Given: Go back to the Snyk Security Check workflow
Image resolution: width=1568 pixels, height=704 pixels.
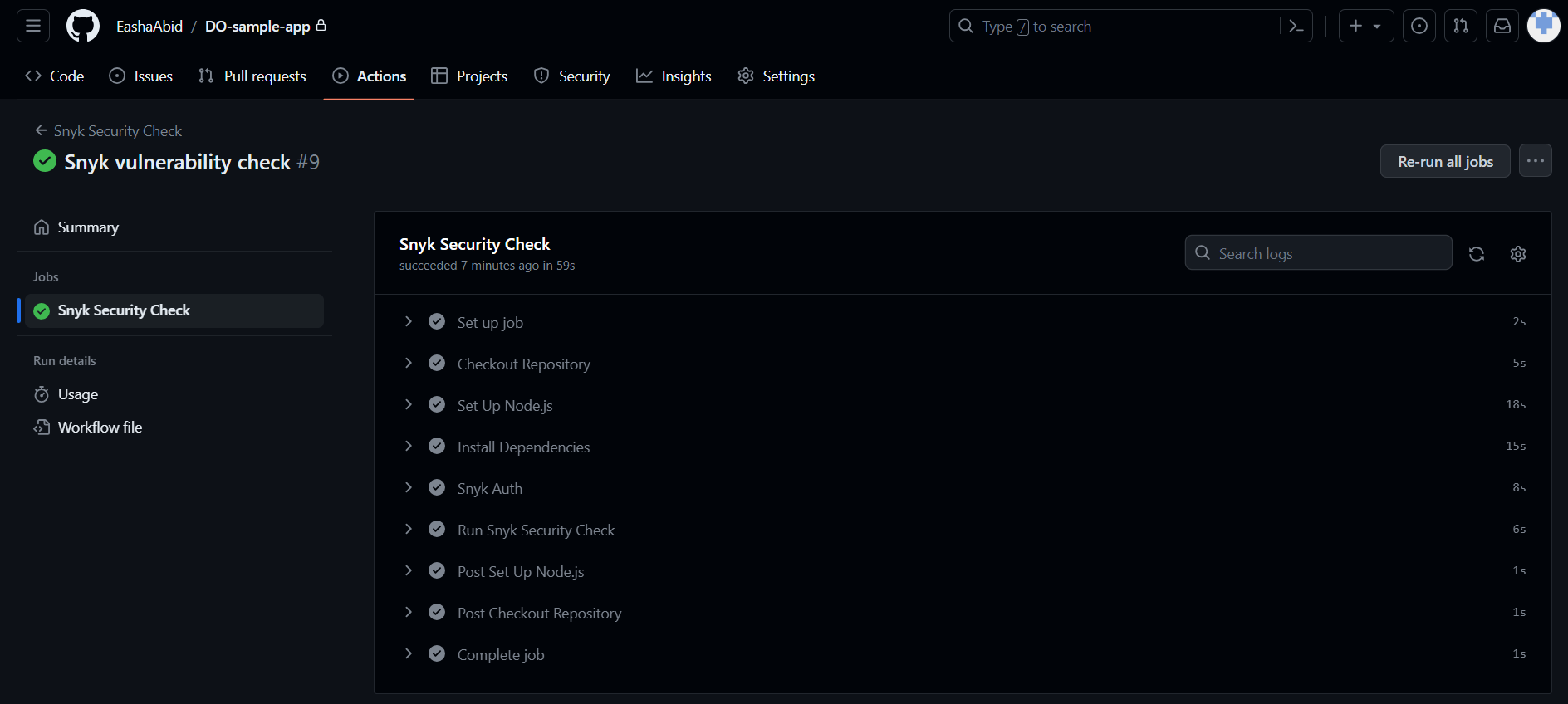Looking at the screenshot, I should tap(117, 131).
